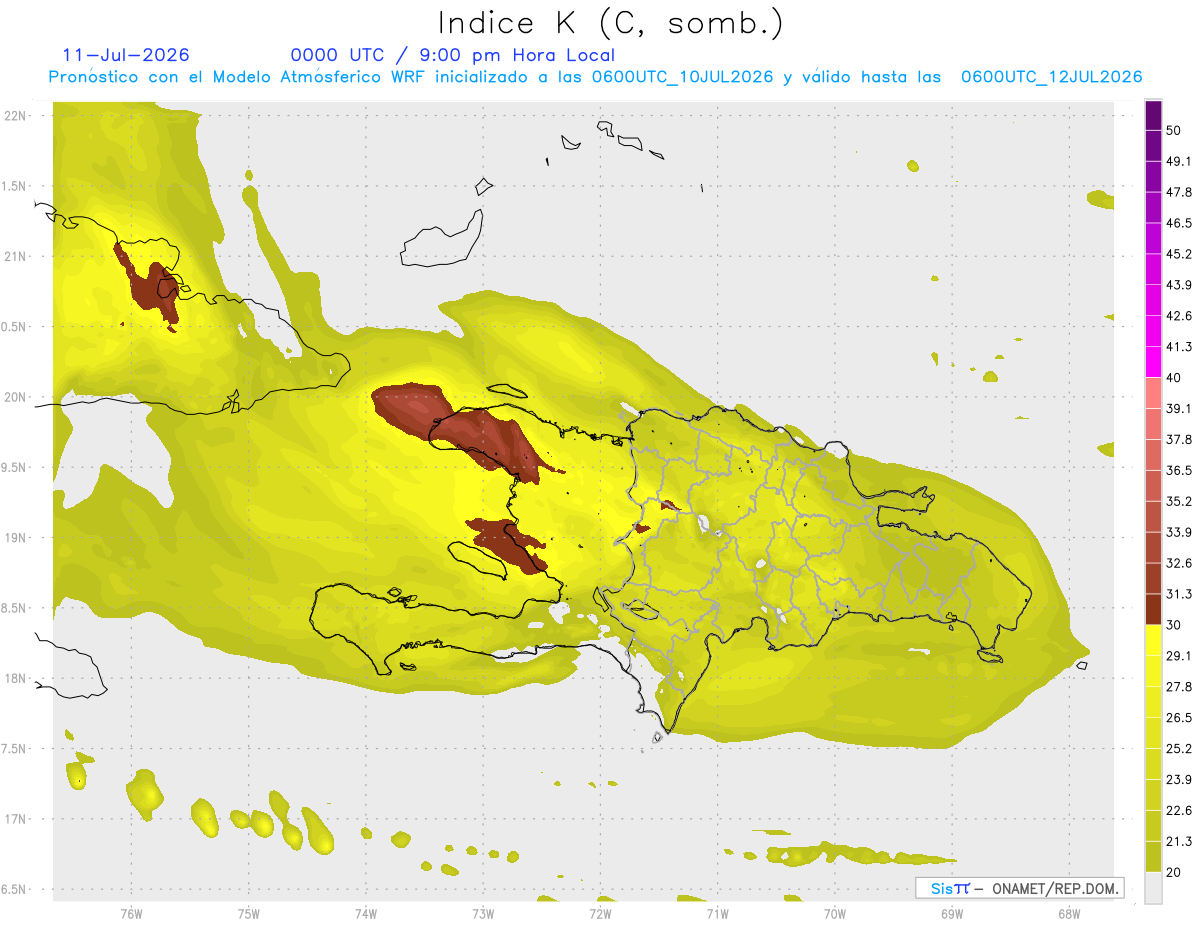Click the colorbar label '45.2'
The height and width of the screenshot is (927, 1200).
click(1178, 254)
